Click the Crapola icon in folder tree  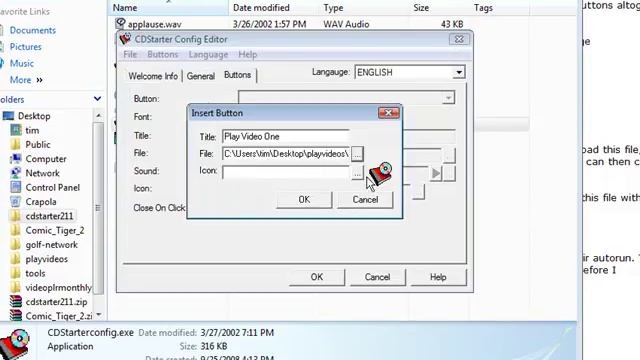pos(16,202)
